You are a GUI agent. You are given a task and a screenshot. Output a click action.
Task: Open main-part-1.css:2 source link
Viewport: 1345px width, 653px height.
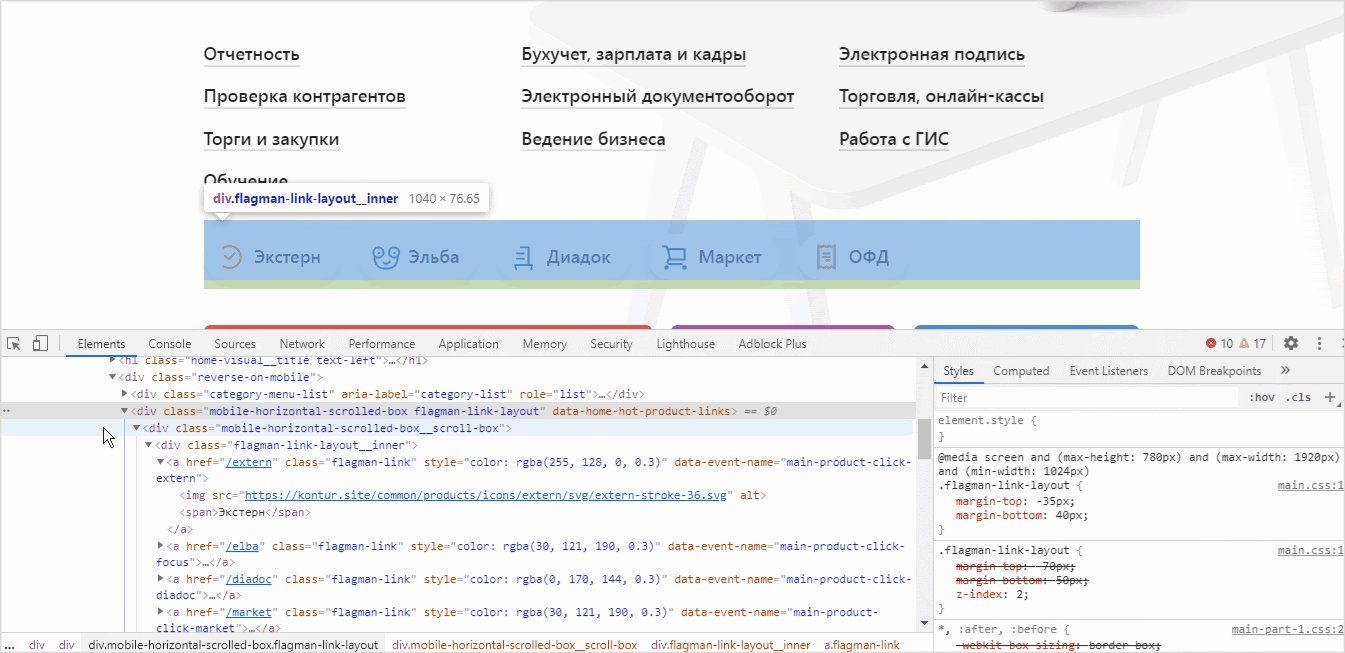[1288, 629]
